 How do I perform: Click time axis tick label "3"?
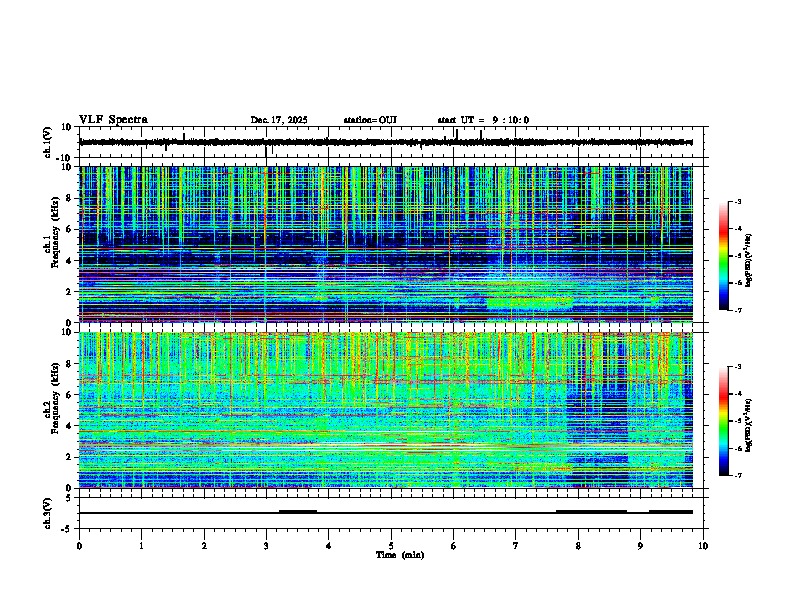(266, 546)
